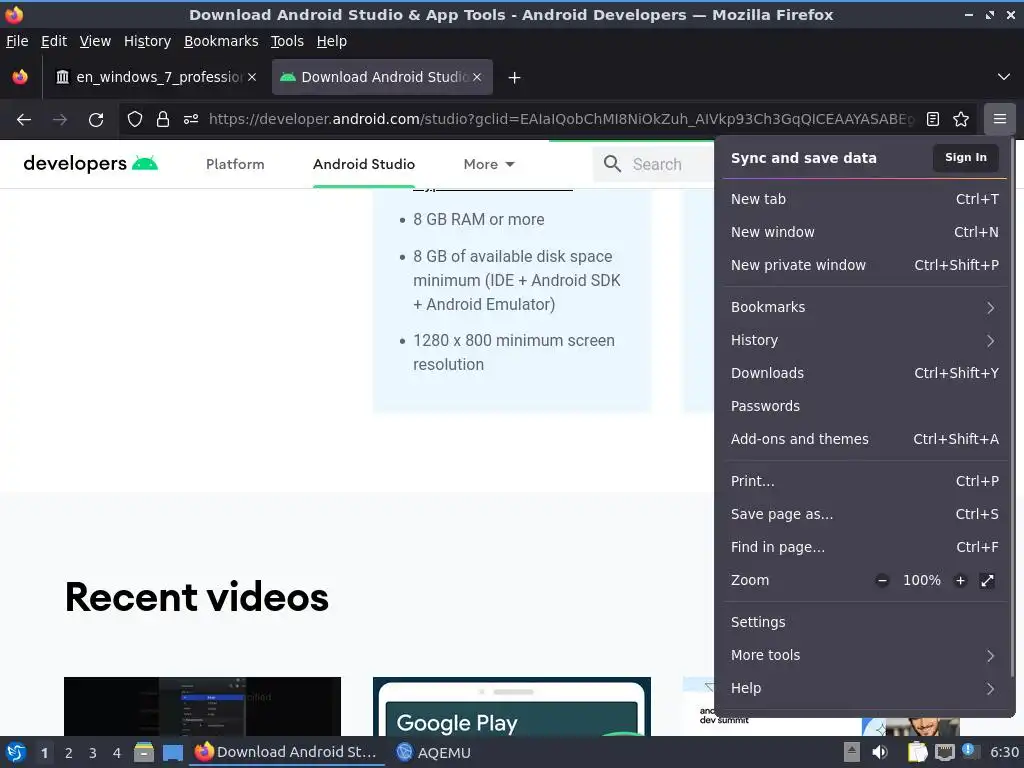The image size is (1024, 768).
Task: Reset zoom by clicking 100%
Action: coord(921,580)
